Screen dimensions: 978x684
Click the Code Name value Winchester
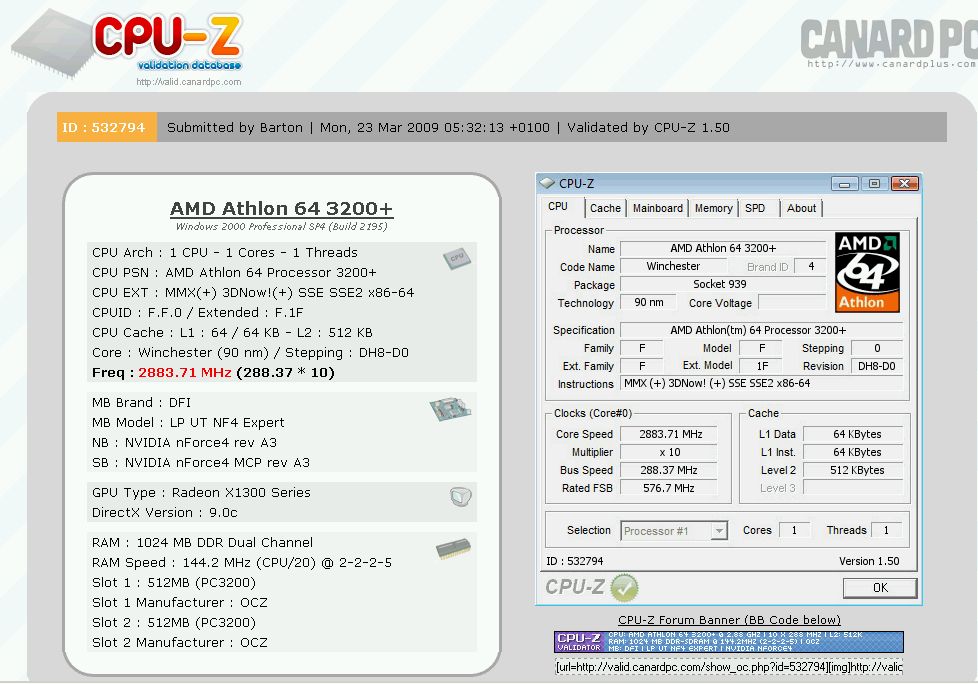673,266
